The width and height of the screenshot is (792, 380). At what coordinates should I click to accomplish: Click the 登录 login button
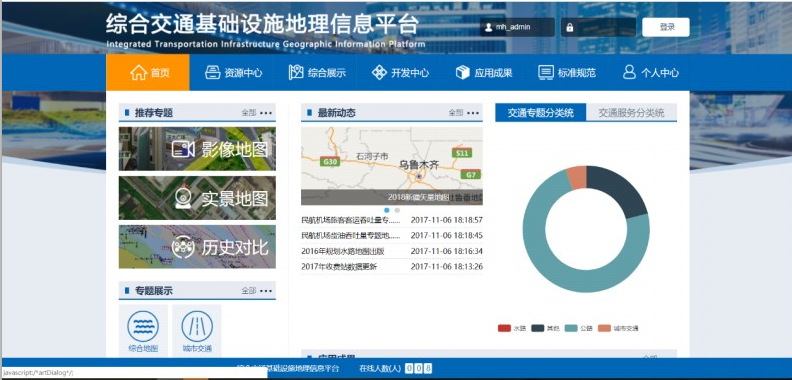click(666, 27)
